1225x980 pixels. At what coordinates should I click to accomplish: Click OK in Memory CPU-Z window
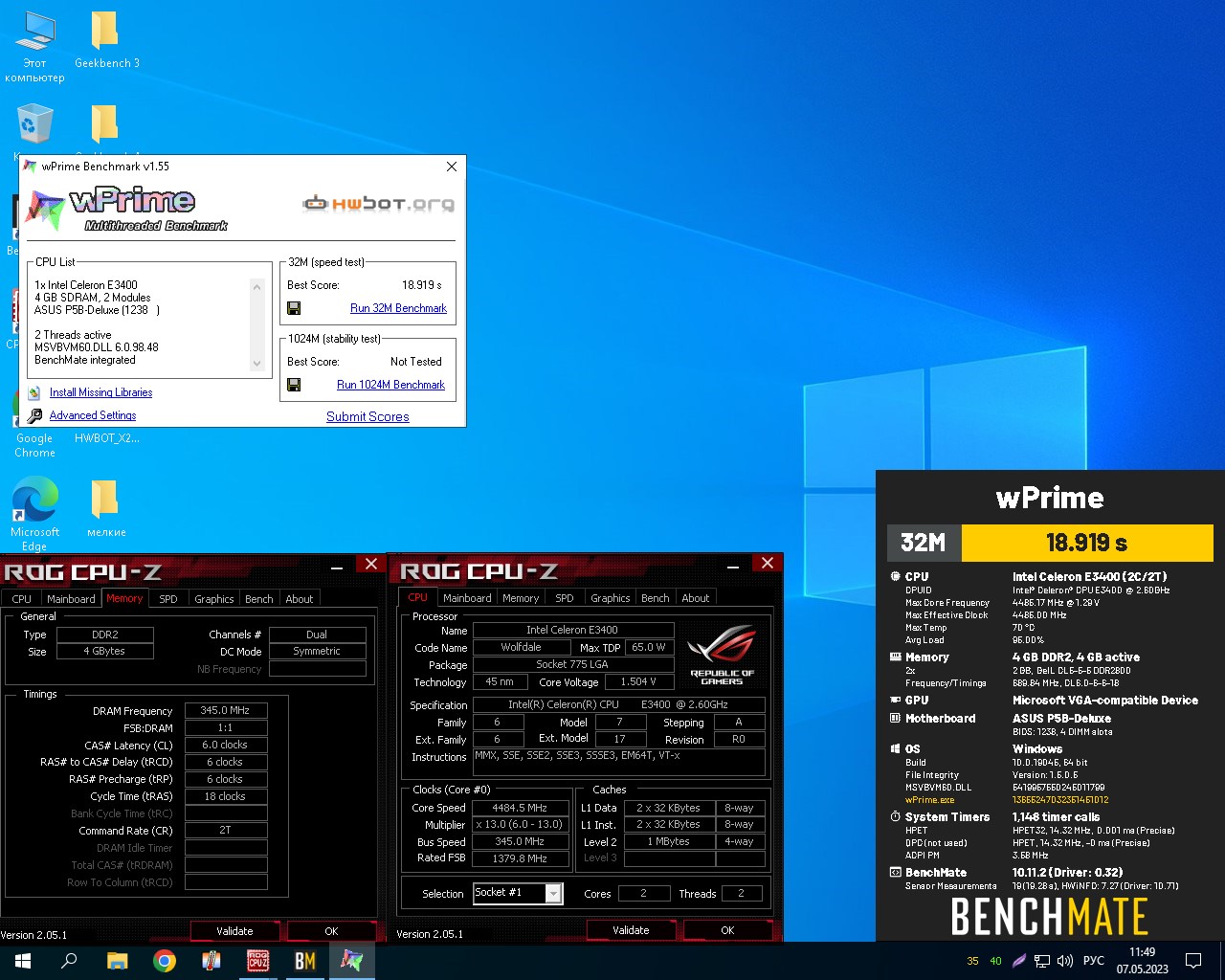(x=331, y=931)
